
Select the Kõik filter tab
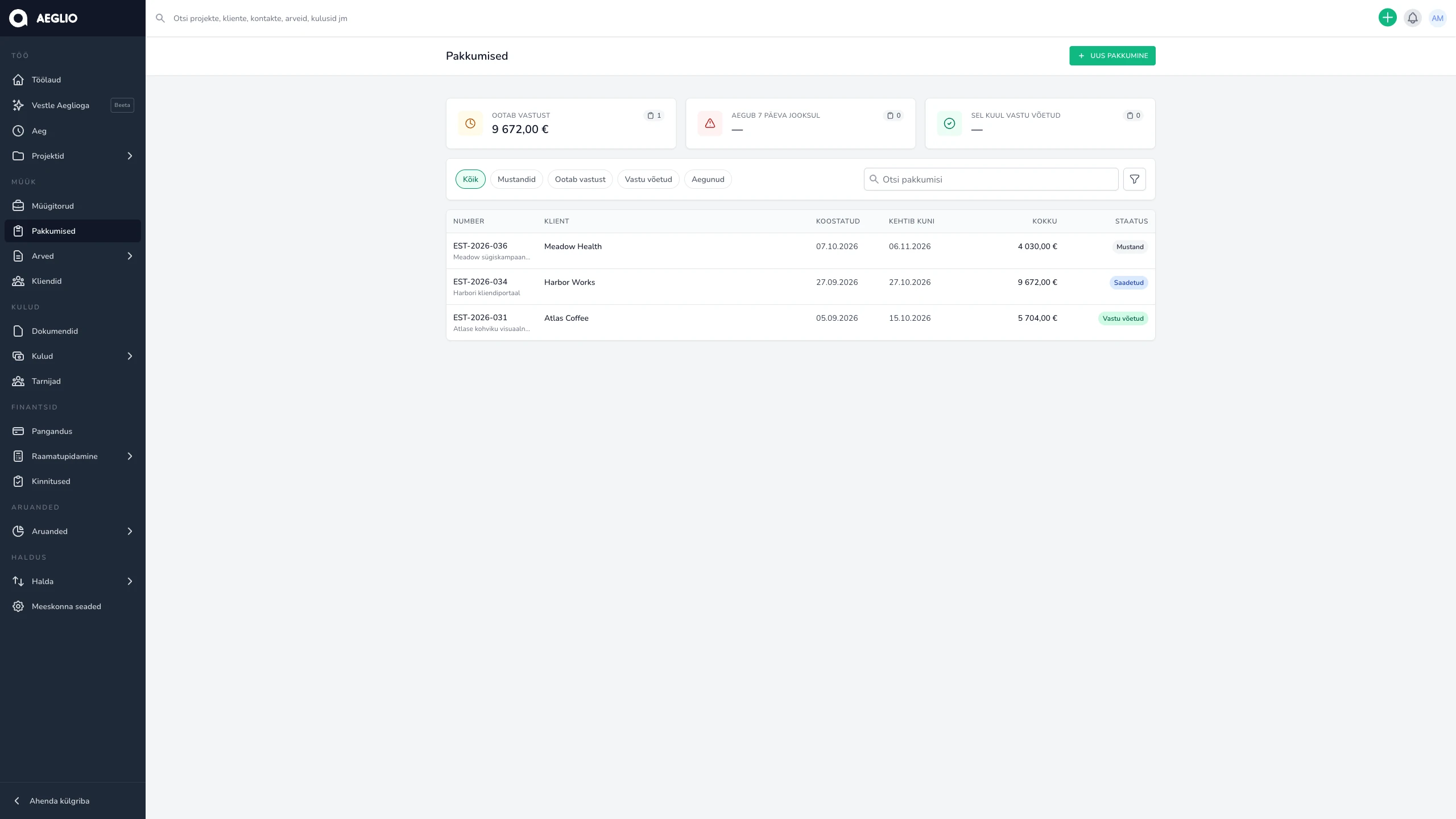point(470,179)
